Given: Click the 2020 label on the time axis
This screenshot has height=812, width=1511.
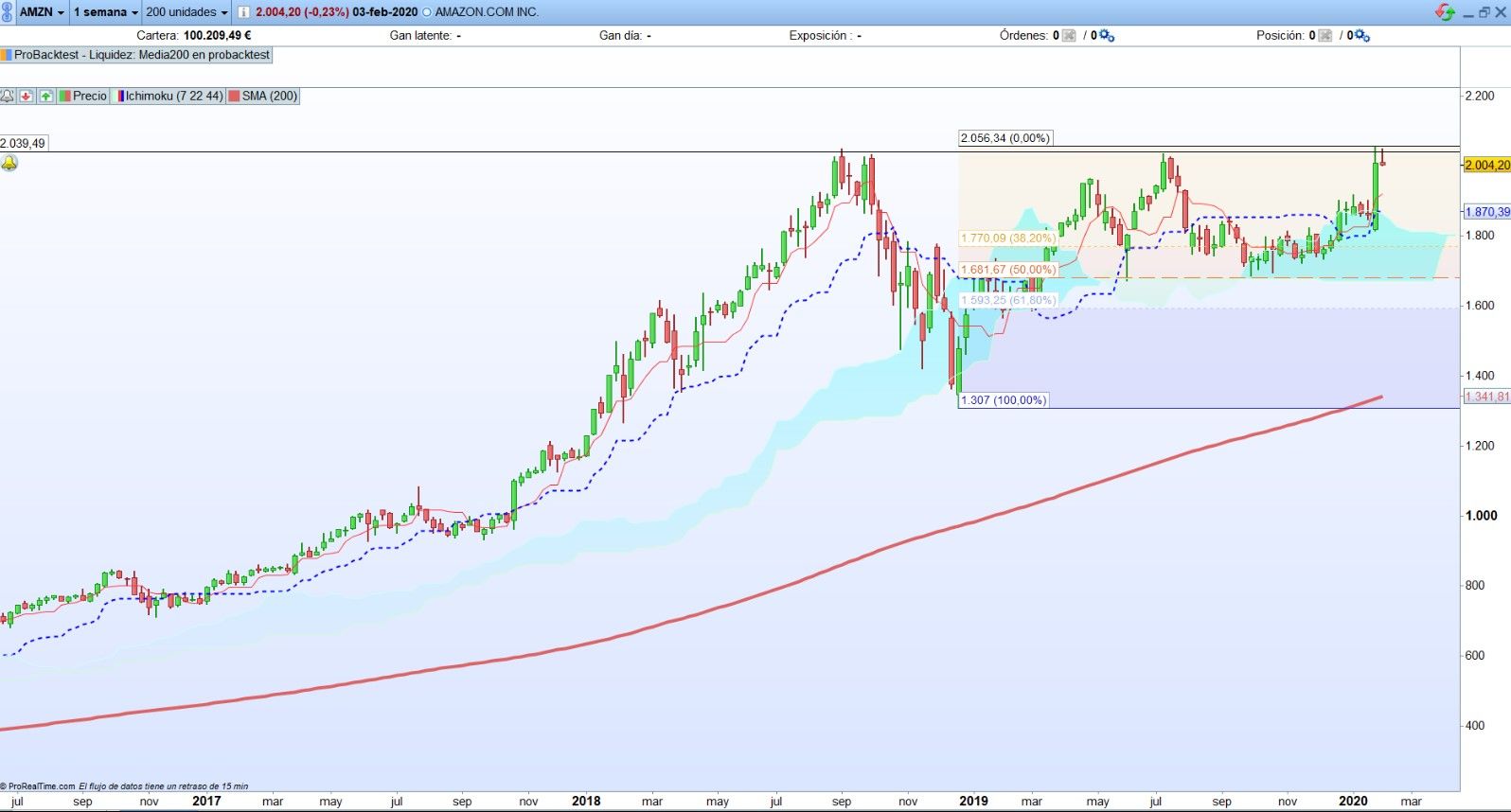Looking at the screenshot, I should coord(1353,801).
